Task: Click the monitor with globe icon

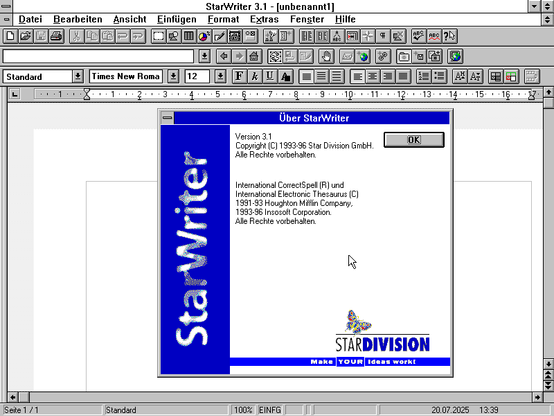Action: click(x=455, y=56)
